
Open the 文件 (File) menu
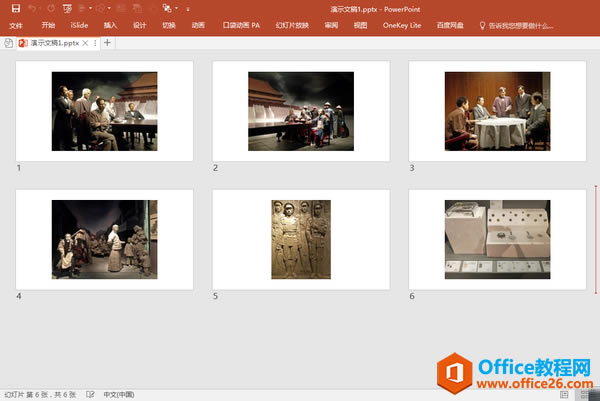16,26
